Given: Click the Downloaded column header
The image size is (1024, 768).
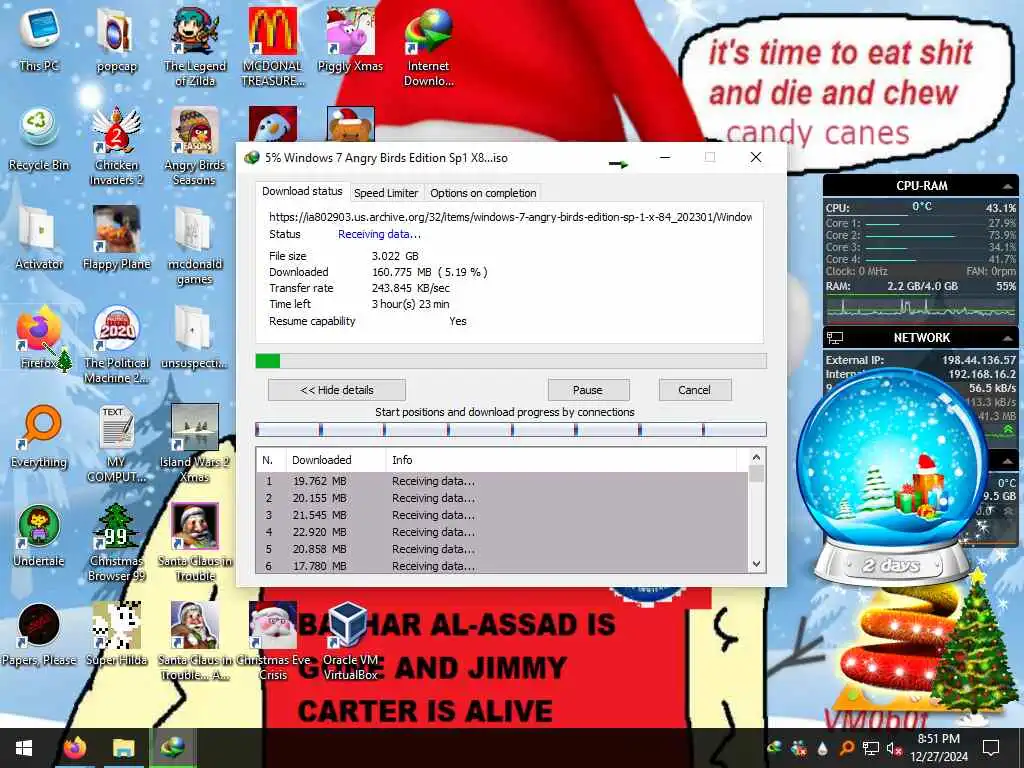Looking at the screenshot, I should coord(336,460).
